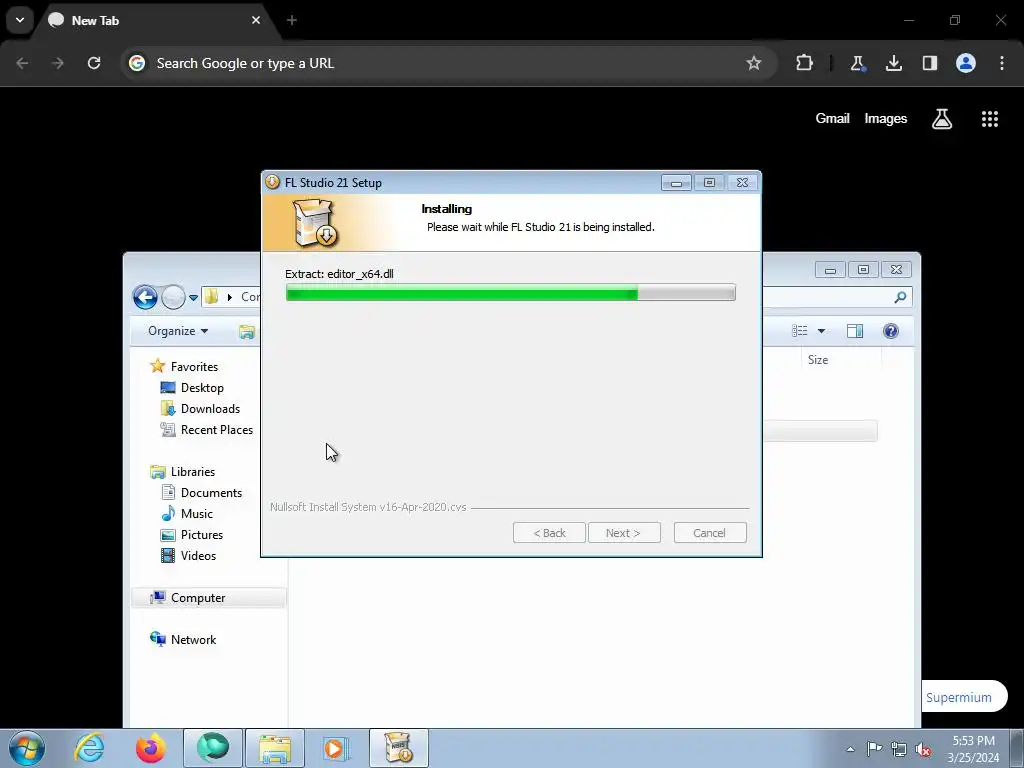Click the browser back arrow
This screenshot has width=1024, height=768.
(x=22, y=63)
